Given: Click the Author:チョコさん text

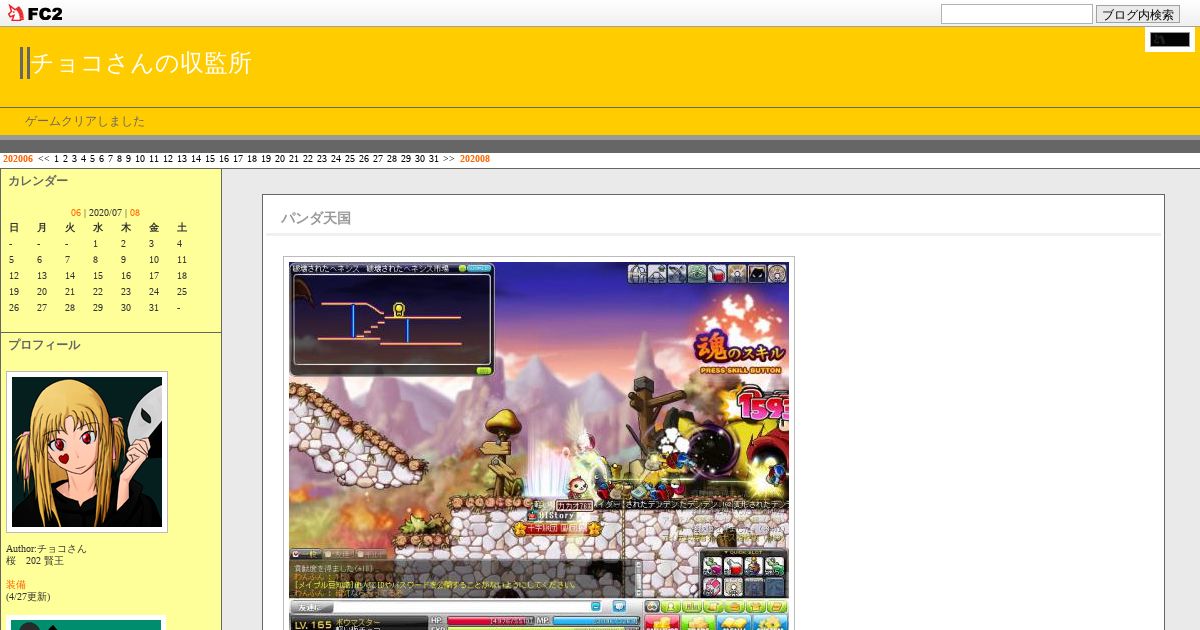Looking at the screenshot, I should (46, 549).
